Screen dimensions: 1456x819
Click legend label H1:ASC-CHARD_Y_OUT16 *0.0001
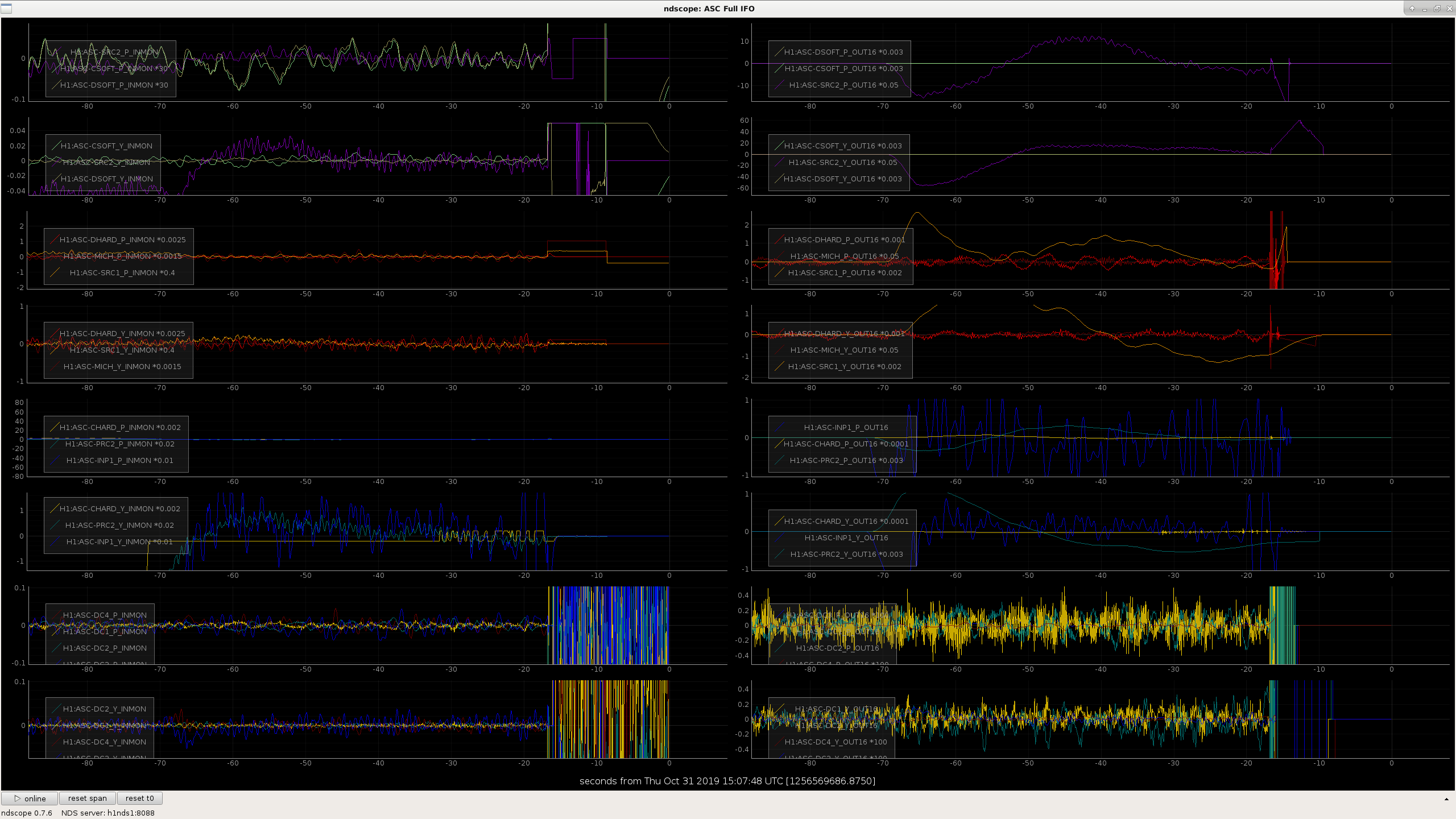pos(846,522)
